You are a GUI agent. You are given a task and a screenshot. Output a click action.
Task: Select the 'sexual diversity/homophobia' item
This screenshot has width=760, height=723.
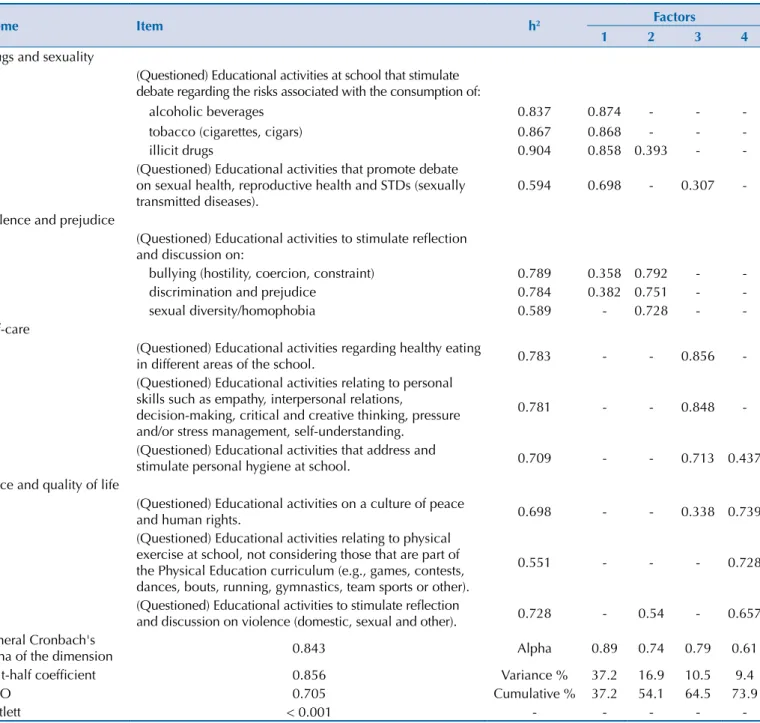click(x=232, y=311)
